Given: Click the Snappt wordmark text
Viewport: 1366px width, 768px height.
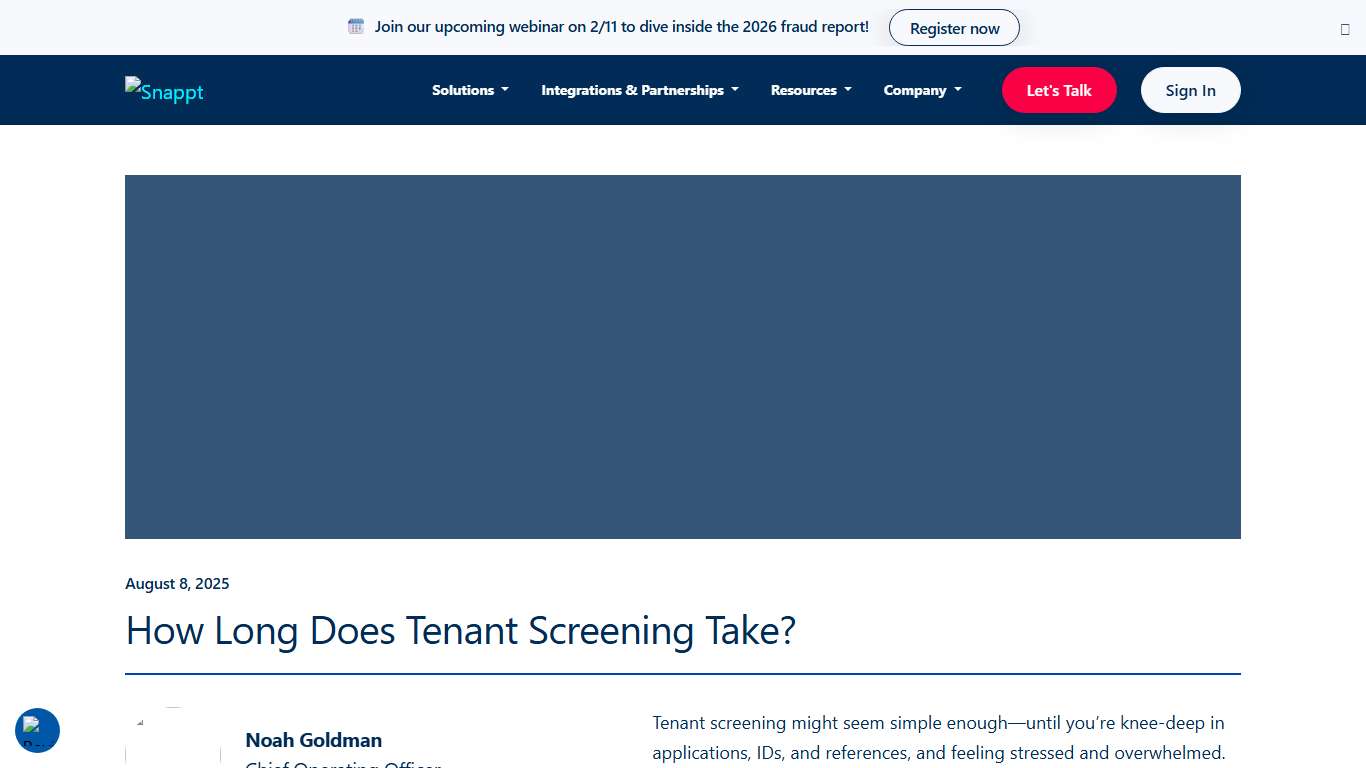Looking at the screenshot, I should point(171,92).
